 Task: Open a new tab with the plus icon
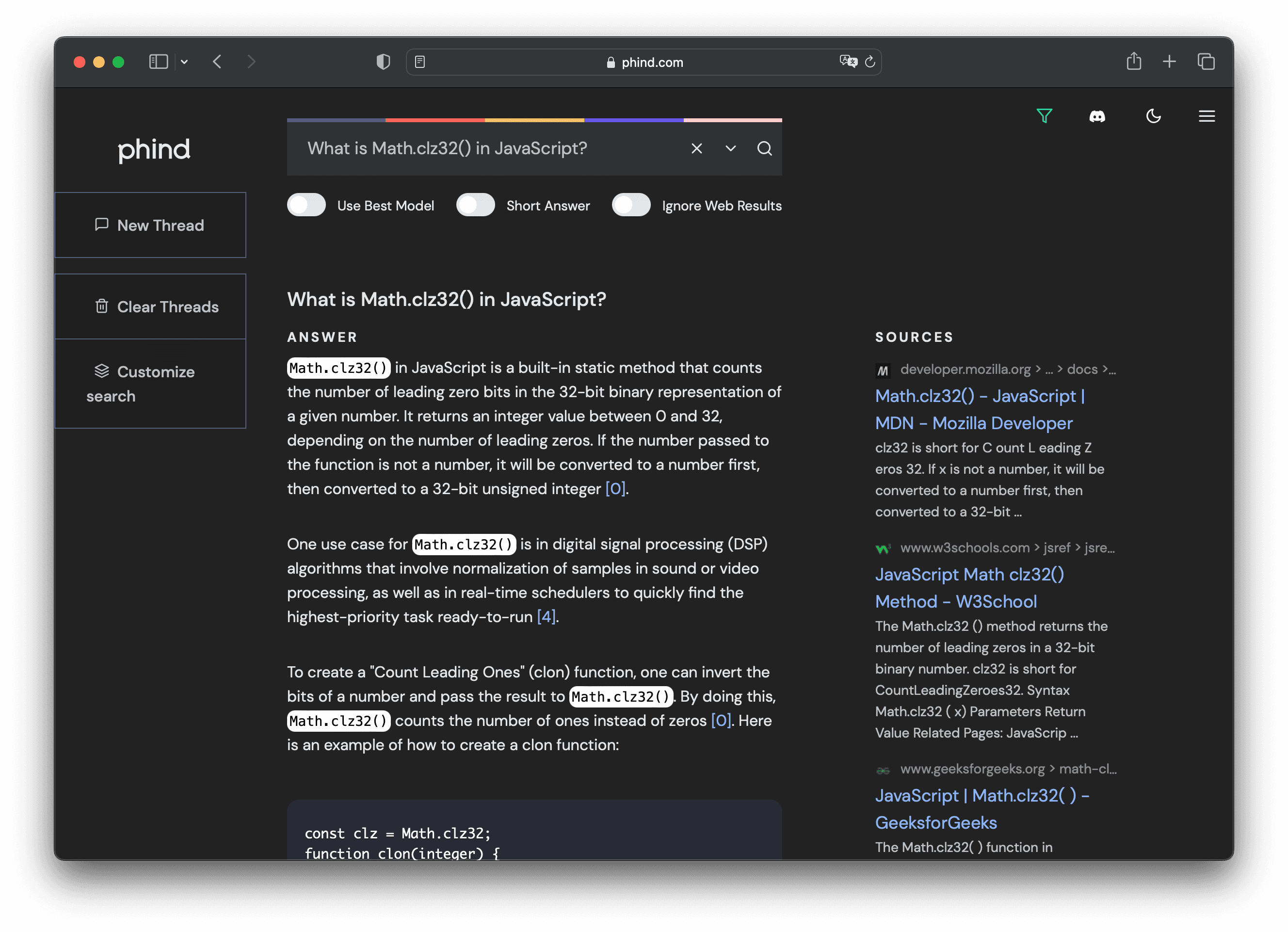1169,61
